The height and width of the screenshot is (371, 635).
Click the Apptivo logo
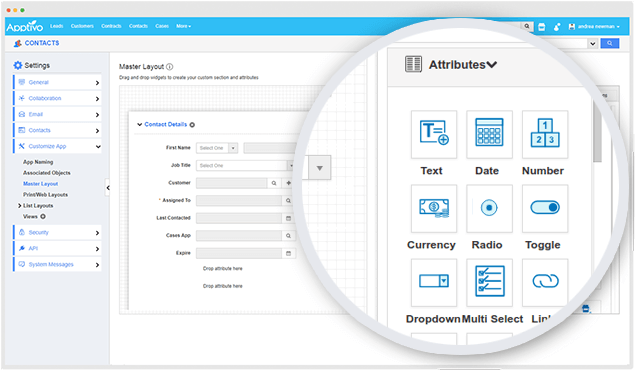[x=25, y=26]
